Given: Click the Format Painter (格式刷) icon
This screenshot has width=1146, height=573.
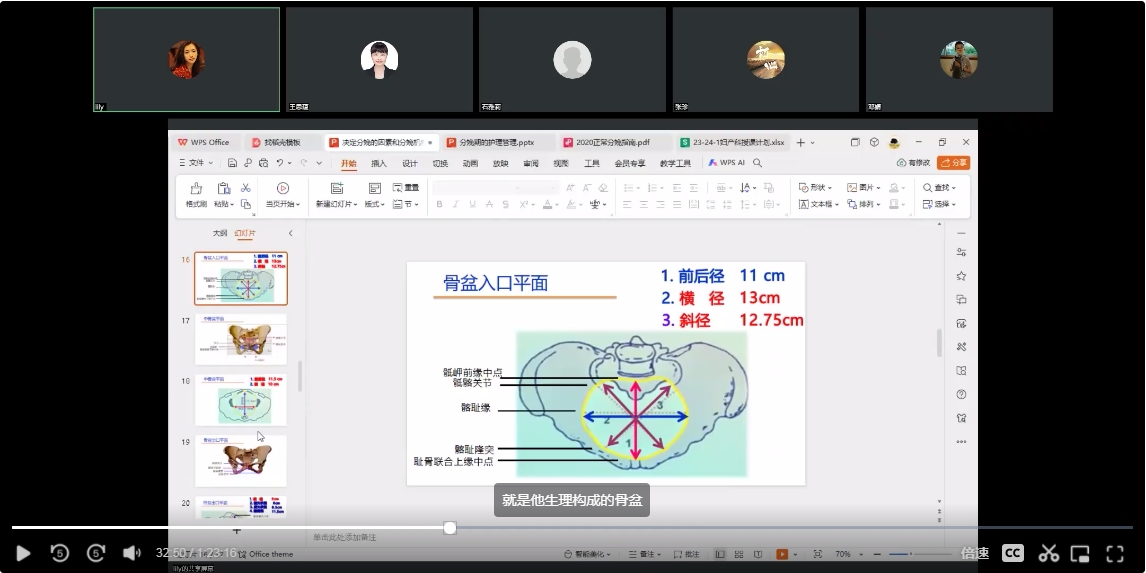Looking at the screenshot, I should click(196, 188).
